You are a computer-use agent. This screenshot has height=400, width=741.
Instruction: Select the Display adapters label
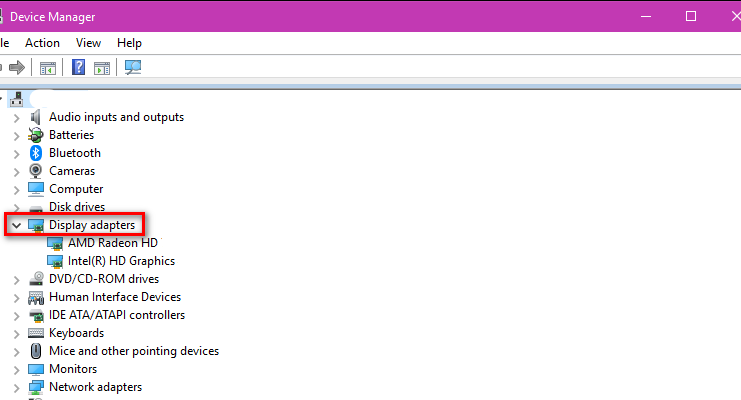pyautogui.click(x=92, y=225)
